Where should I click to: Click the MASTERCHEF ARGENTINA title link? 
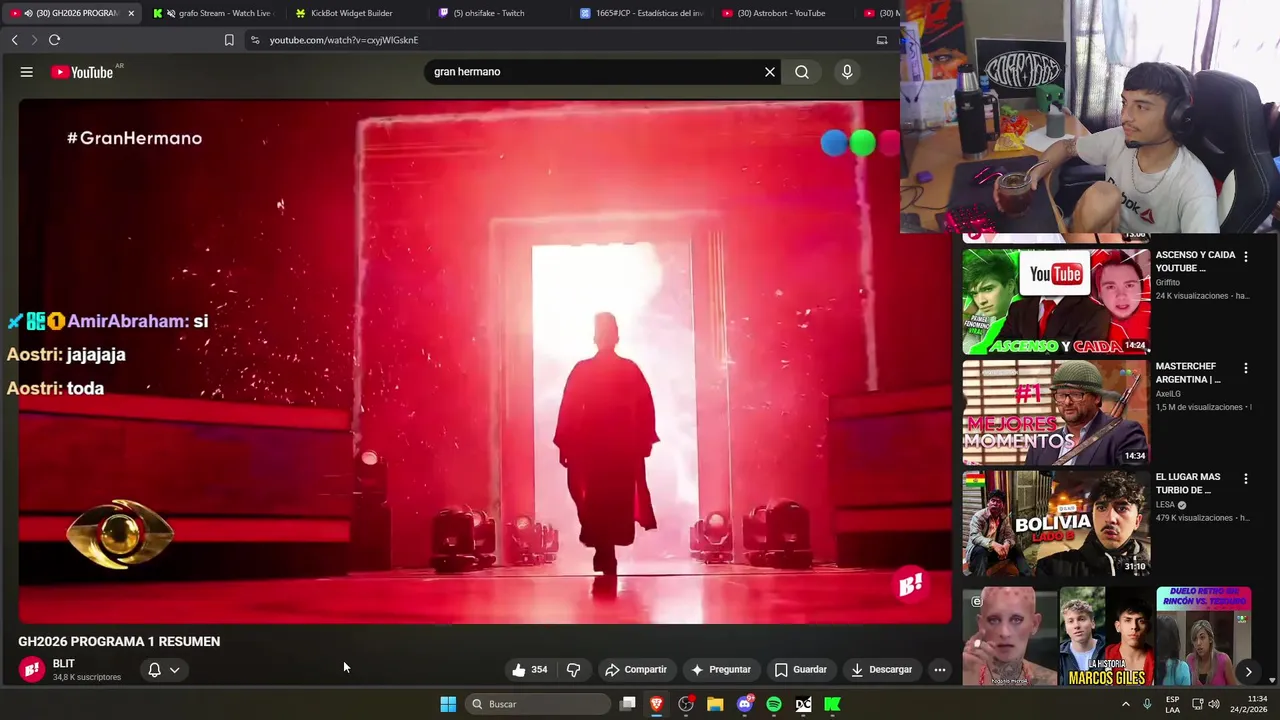[1188, 372]
